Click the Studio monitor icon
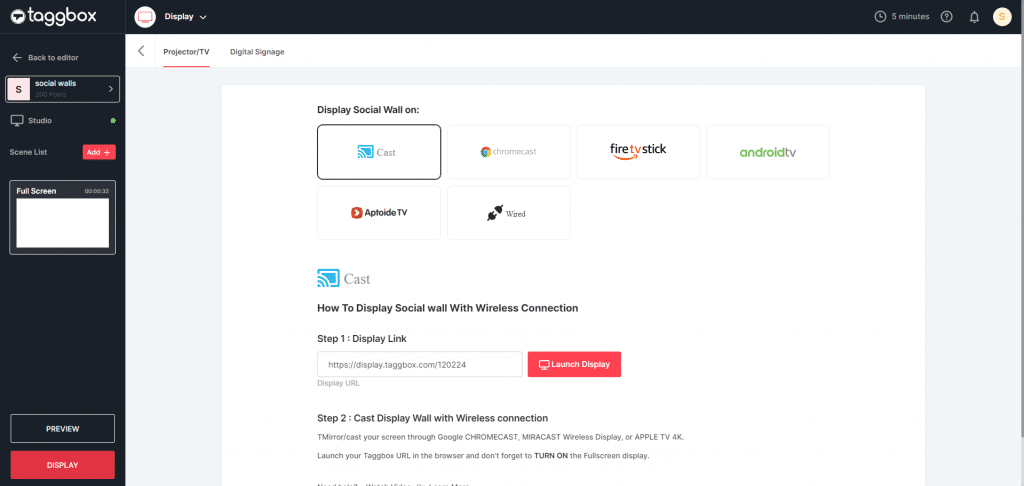The width and height of the screenshot is (1024, 486). coord(17,121)
